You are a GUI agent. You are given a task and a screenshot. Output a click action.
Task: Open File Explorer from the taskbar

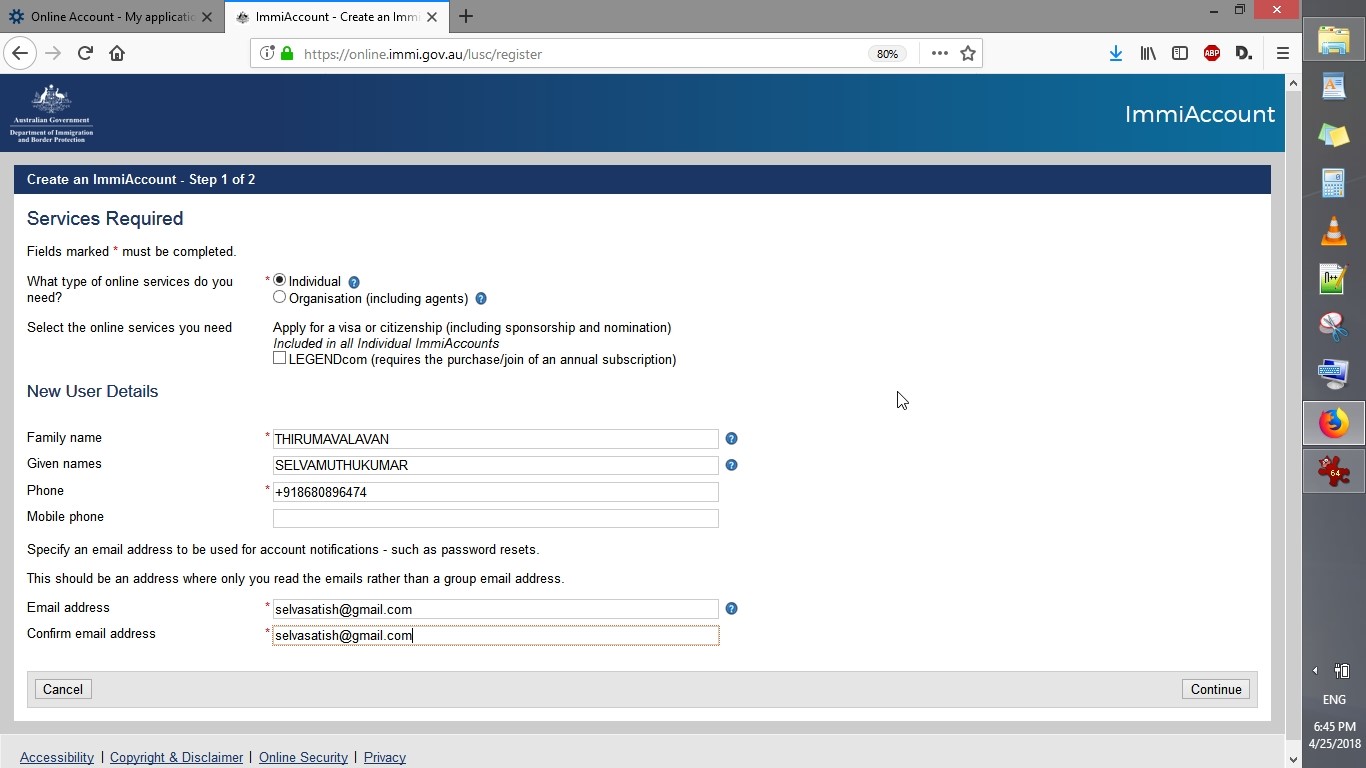pyautogui.click(x=1334, y=40)
